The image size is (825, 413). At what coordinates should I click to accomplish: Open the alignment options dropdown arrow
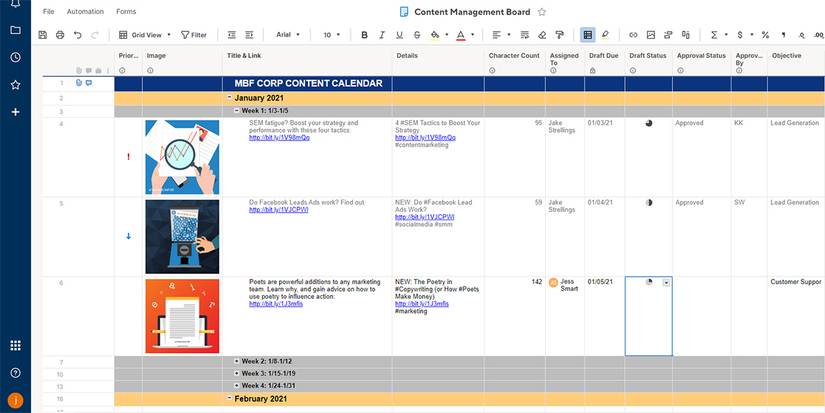coord(509,35)
